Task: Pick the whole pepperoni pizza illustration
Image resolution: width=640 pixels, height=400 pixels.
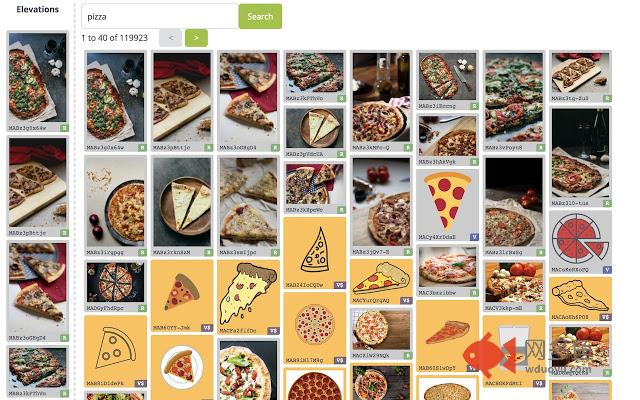Action: point(314,328)
